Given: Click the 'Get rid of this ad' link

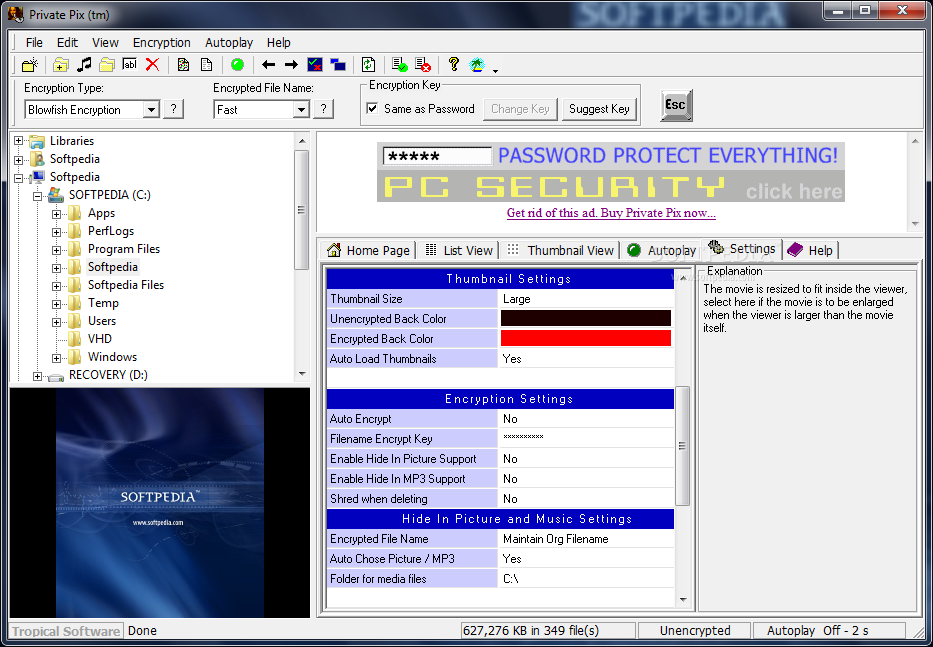Looking at the screenshot, I should 611,213.
